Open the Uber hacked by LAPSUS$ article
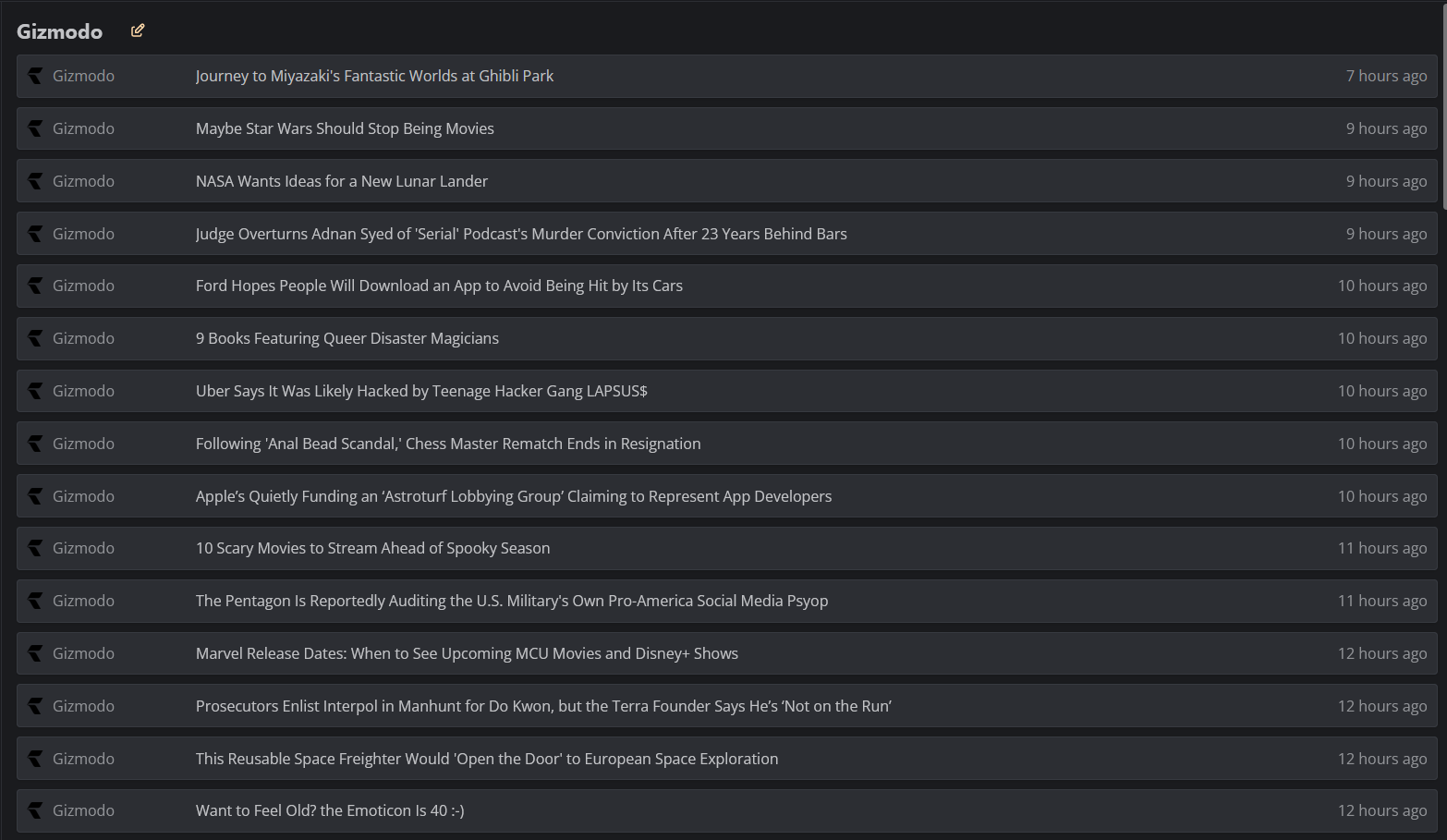The image size is (1447, 840). tap(421, 391)
